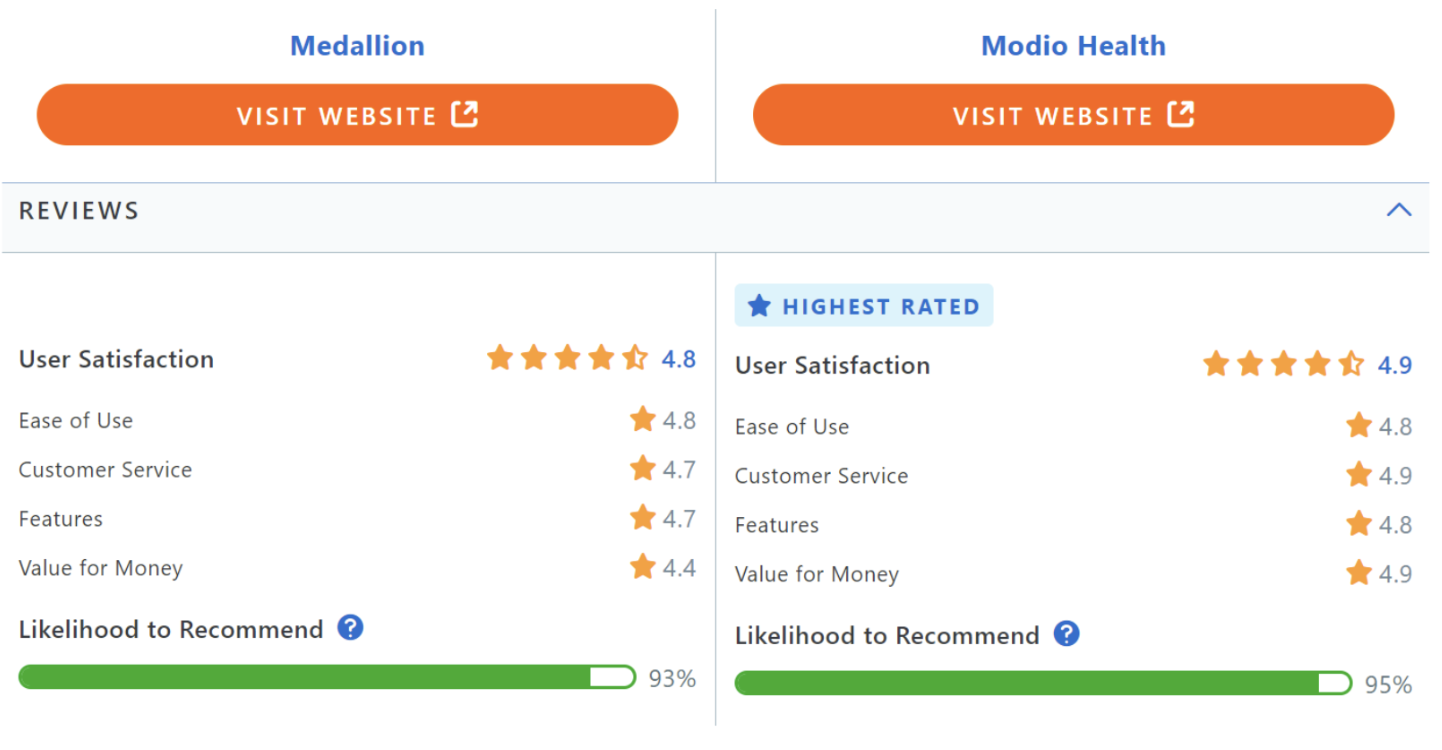Click Medallion's 4.8 user satisfaction rating
The image size is (1442, 750).
point(679,359)
